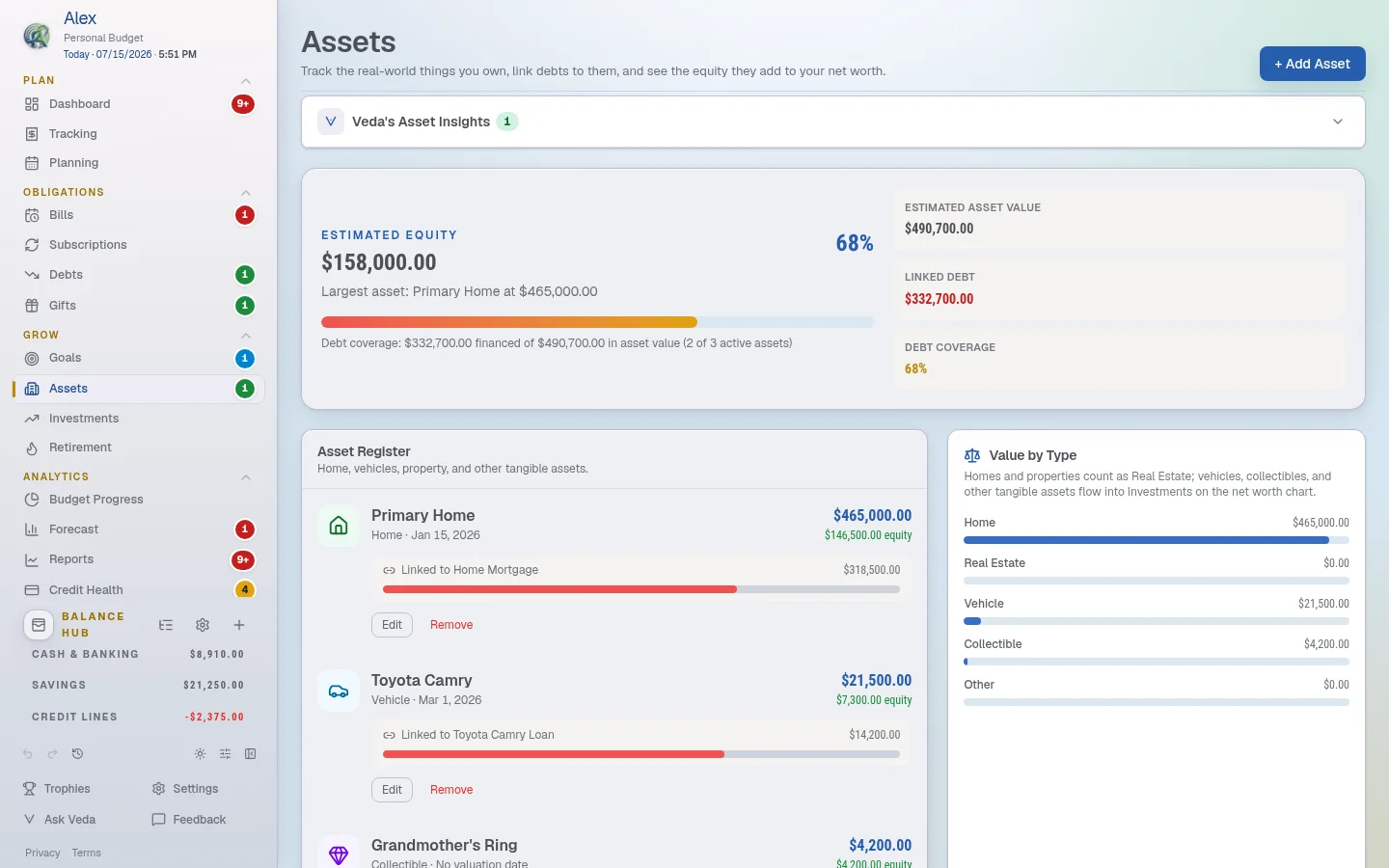Go to Tracking

139,134
